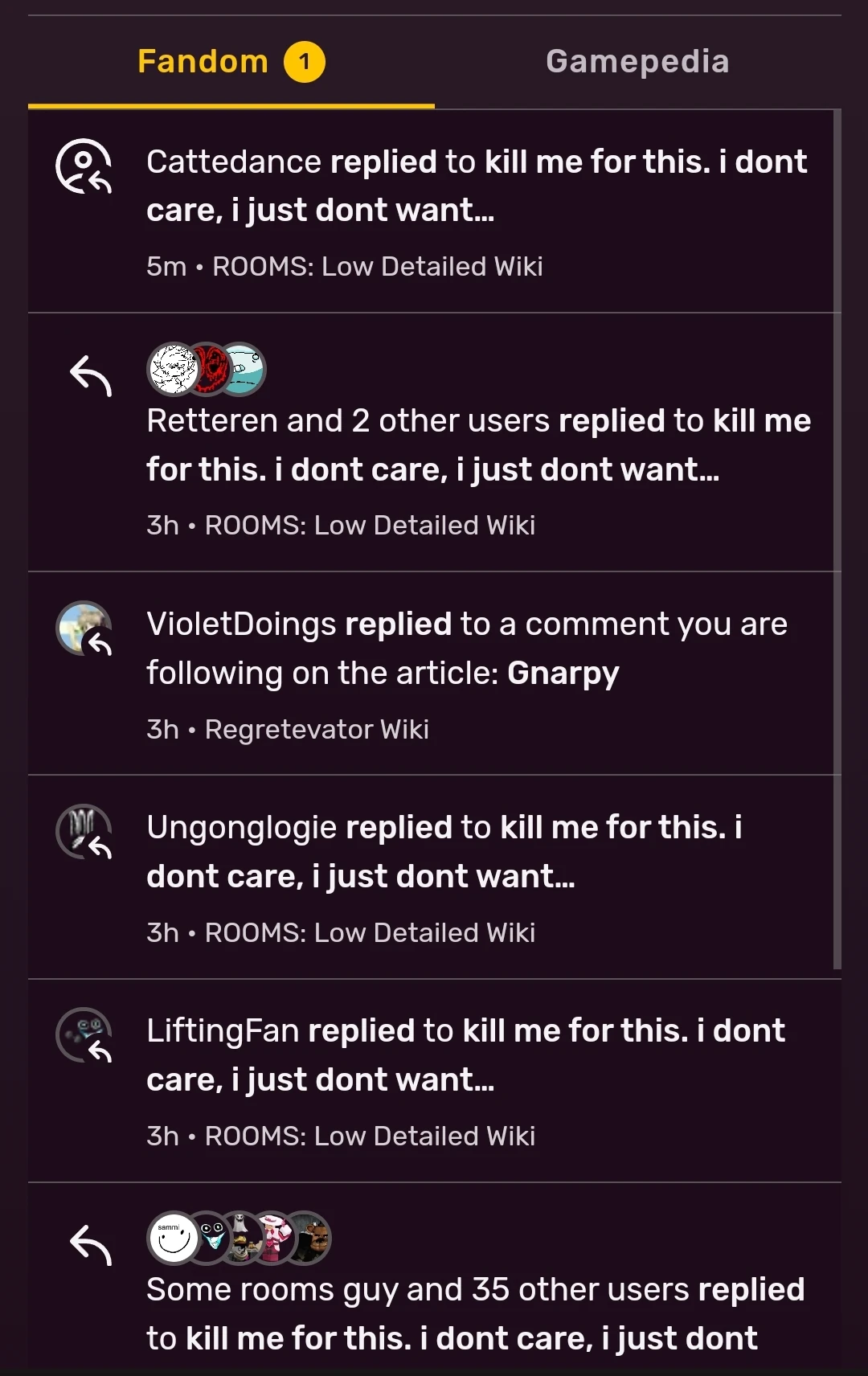Click reply arrow beside Some rooms guy notification
This screenshot has width=868, height=1376.
pyautogui.click(x=90, y=1245)
